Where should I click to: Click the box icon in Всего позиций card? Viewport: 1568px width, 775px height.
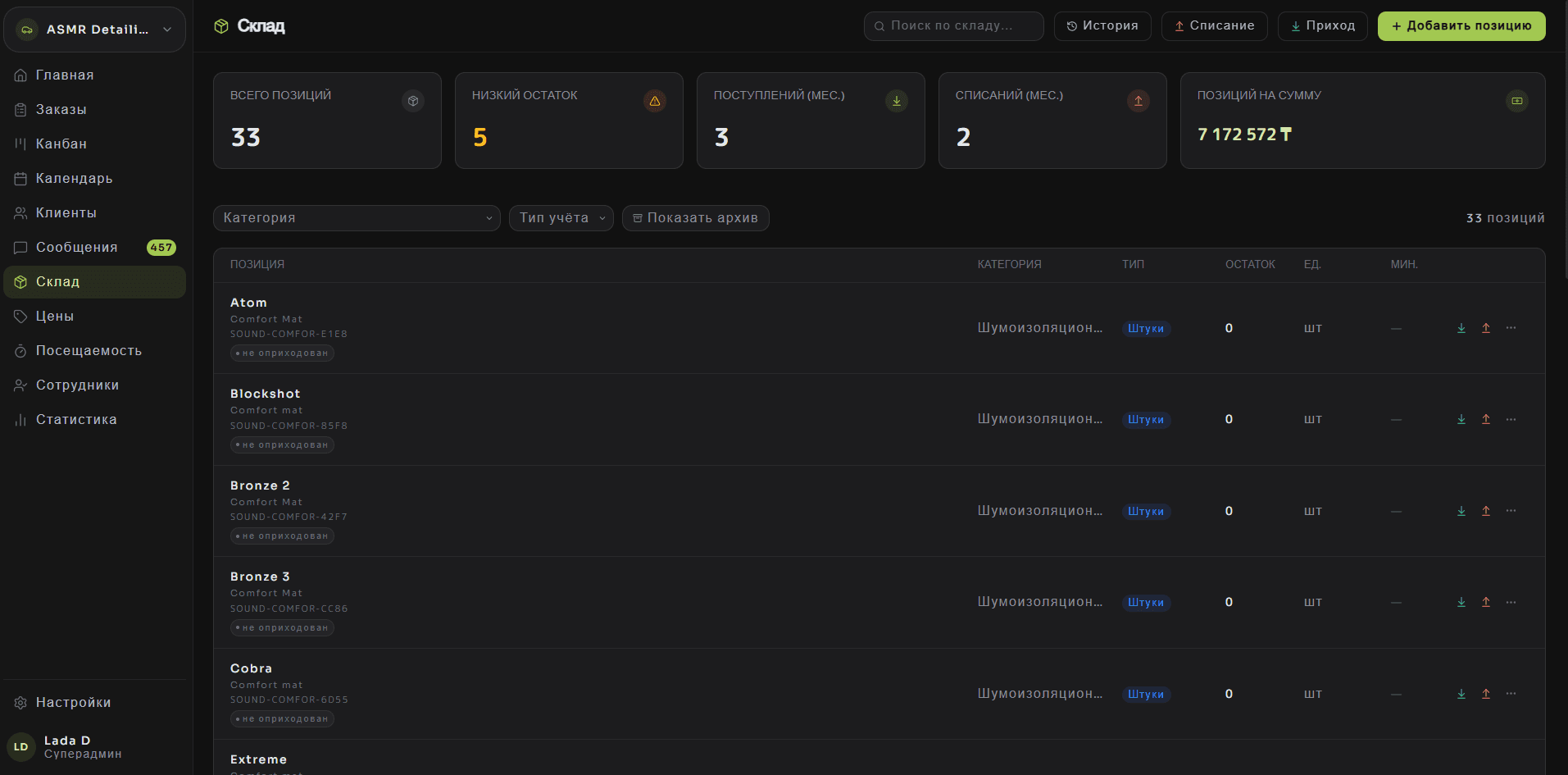[413, 101]
